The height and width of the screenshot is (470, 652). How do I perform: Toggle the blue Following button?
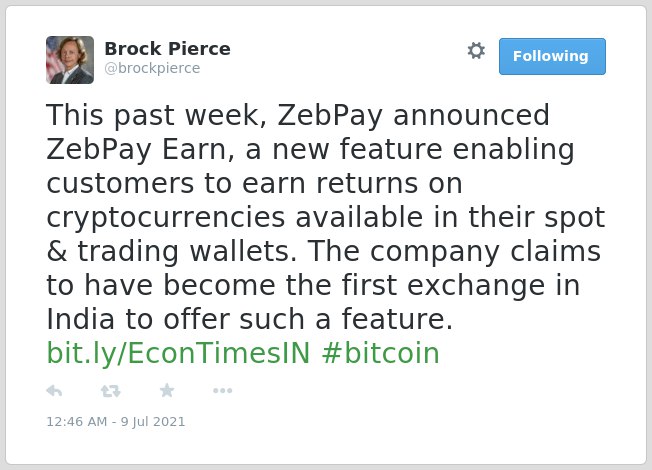(552, 57)
